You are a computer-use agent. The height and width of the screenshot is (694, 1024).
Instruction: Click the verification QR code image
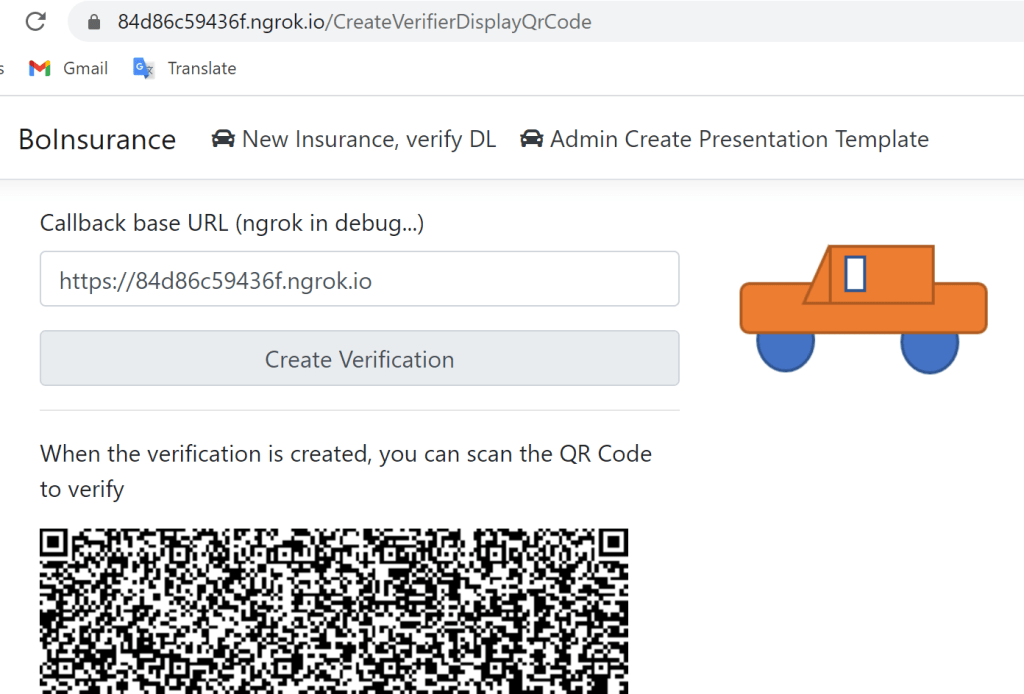point(334,610)
